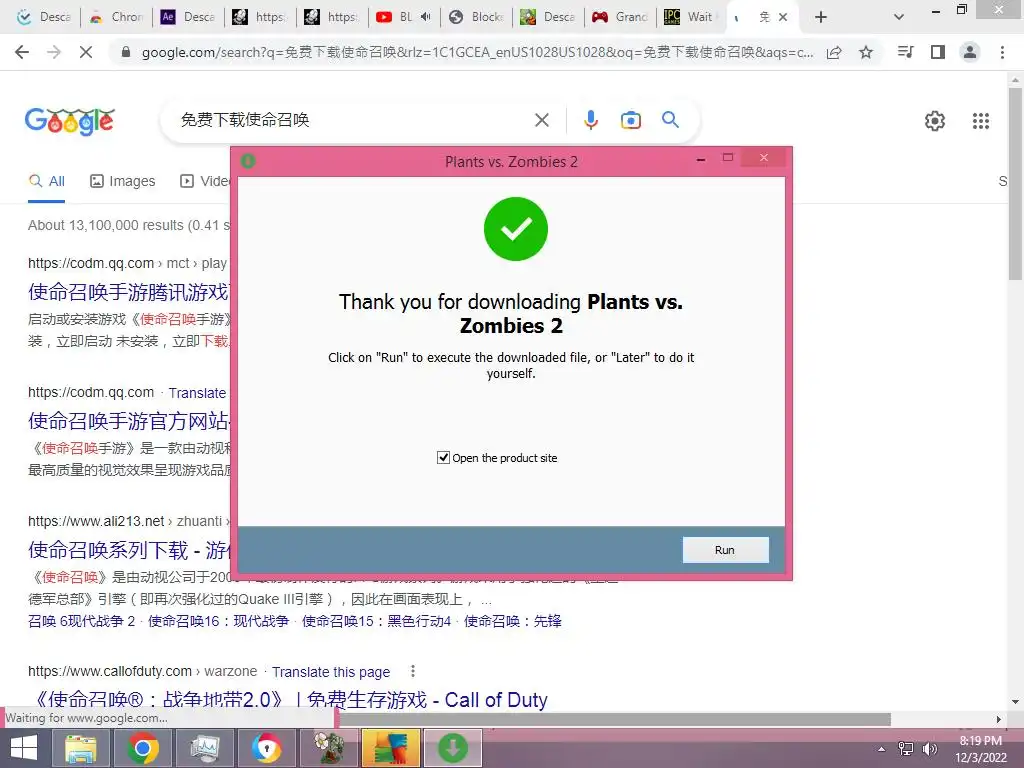Click Translate this page for callofduty.com
The image size is (1024, 768).
point(330,672)
